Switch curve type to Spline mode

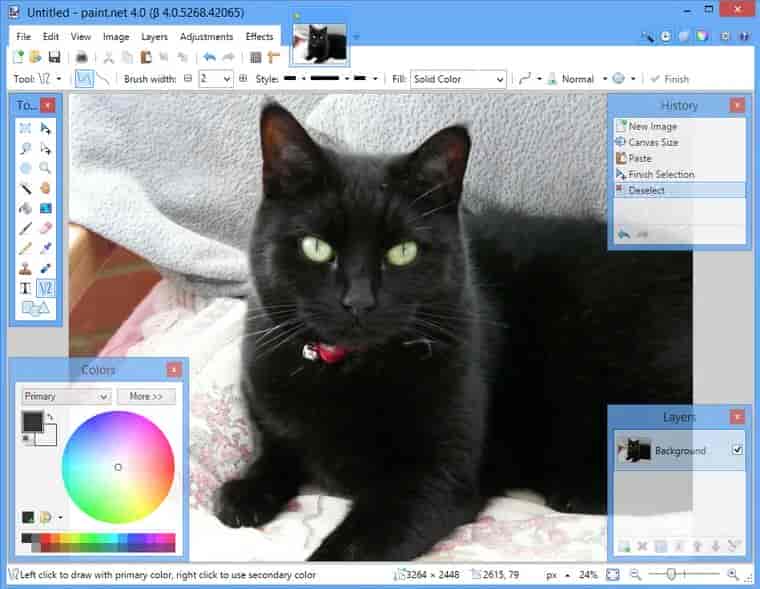(x=84, y=79)
